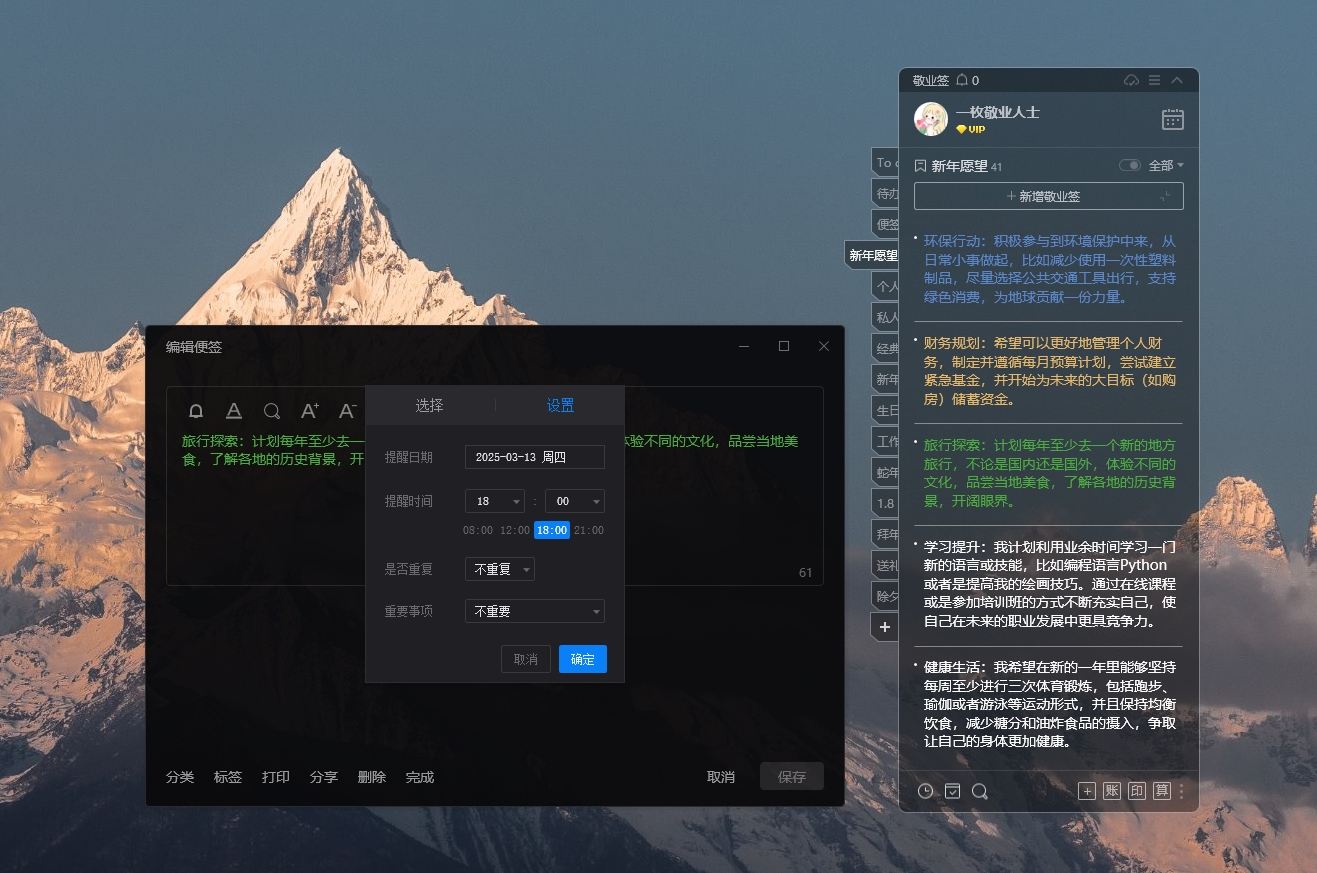The width and height of the screenshot is (1317, 873).
Task: Click the boxed plus icon at sidebar bottom
Action: pos(1087,791)
